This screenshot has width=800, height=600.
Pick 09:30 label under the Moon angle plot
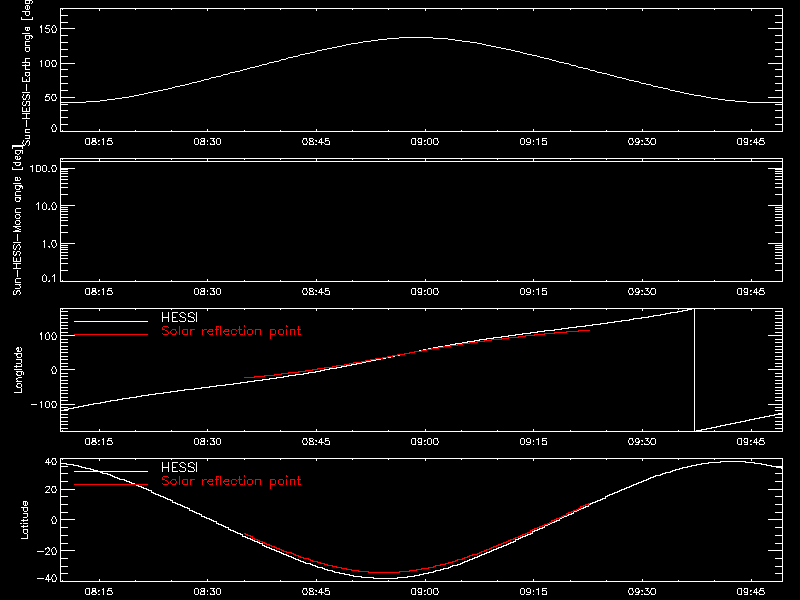[642, 292]
